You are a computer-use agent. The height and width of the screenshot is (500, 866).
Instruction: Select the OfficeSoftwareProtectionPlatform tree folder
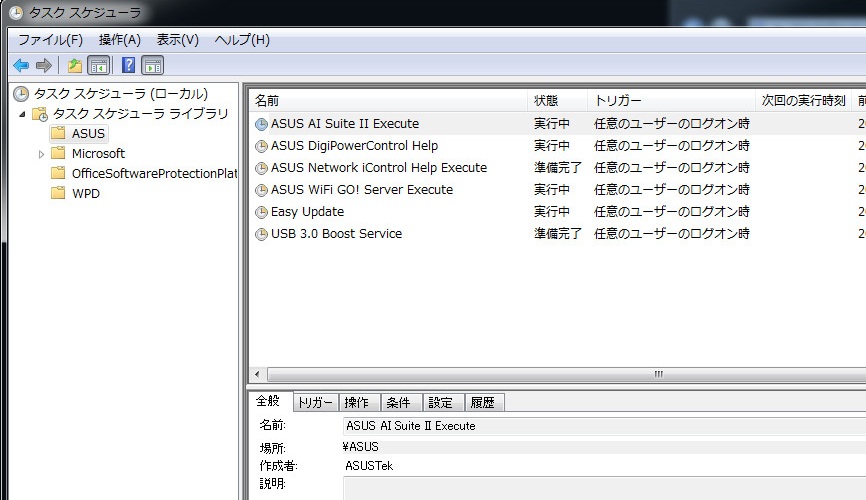(154, 173)
